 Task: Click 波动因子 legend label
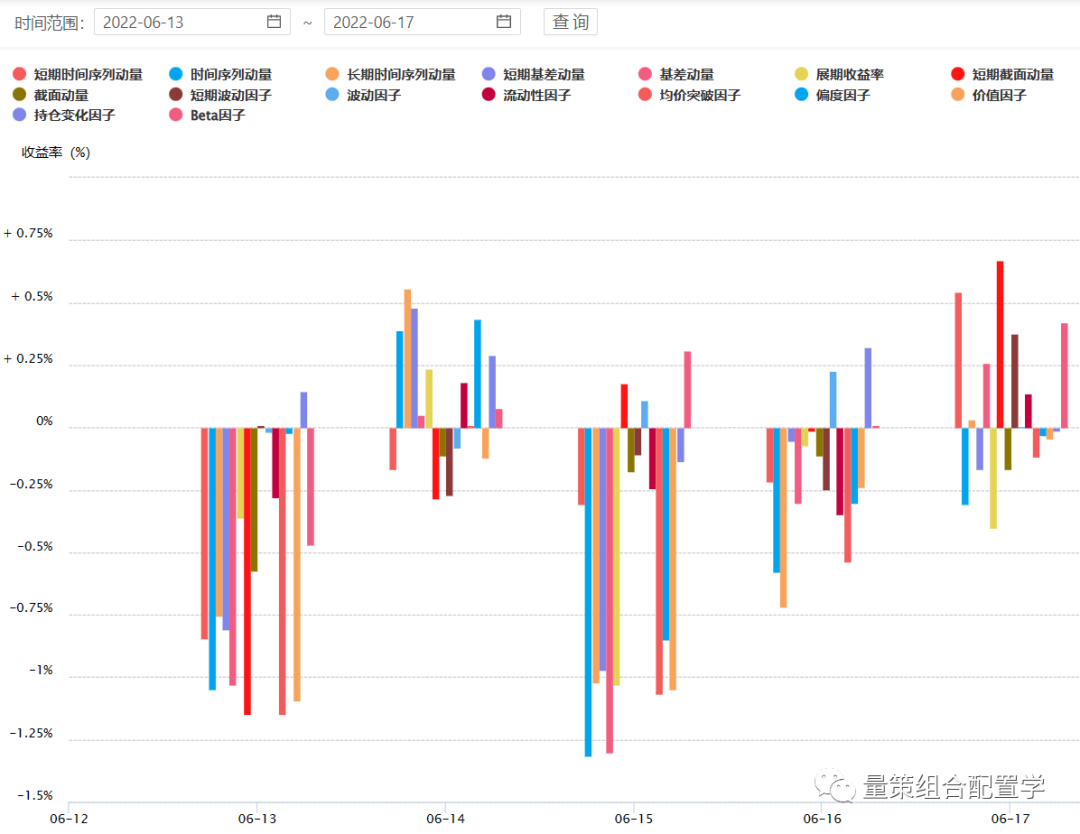click(x=374, y=95)
